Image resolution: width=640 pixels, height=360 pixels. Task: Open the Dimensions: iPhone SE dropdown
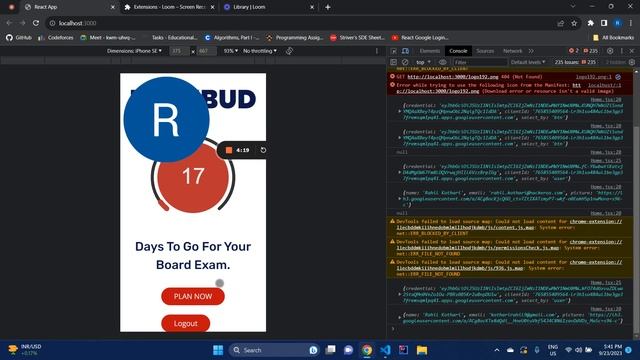(x=134, y=51)
